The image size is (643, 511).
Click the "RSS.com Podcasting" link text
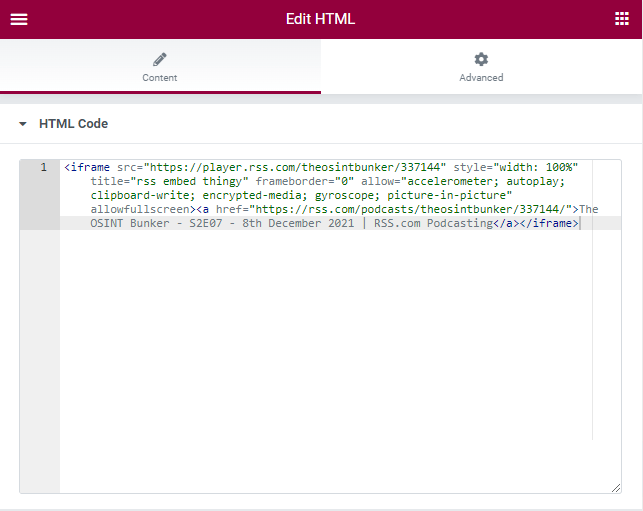(433, 223)
